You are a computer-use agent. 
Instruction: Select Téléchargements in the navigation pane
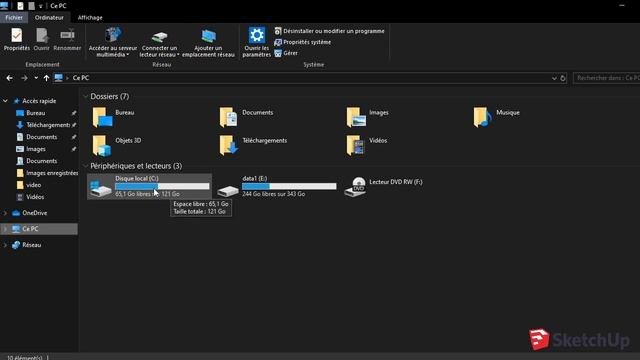tap(48, 125)
